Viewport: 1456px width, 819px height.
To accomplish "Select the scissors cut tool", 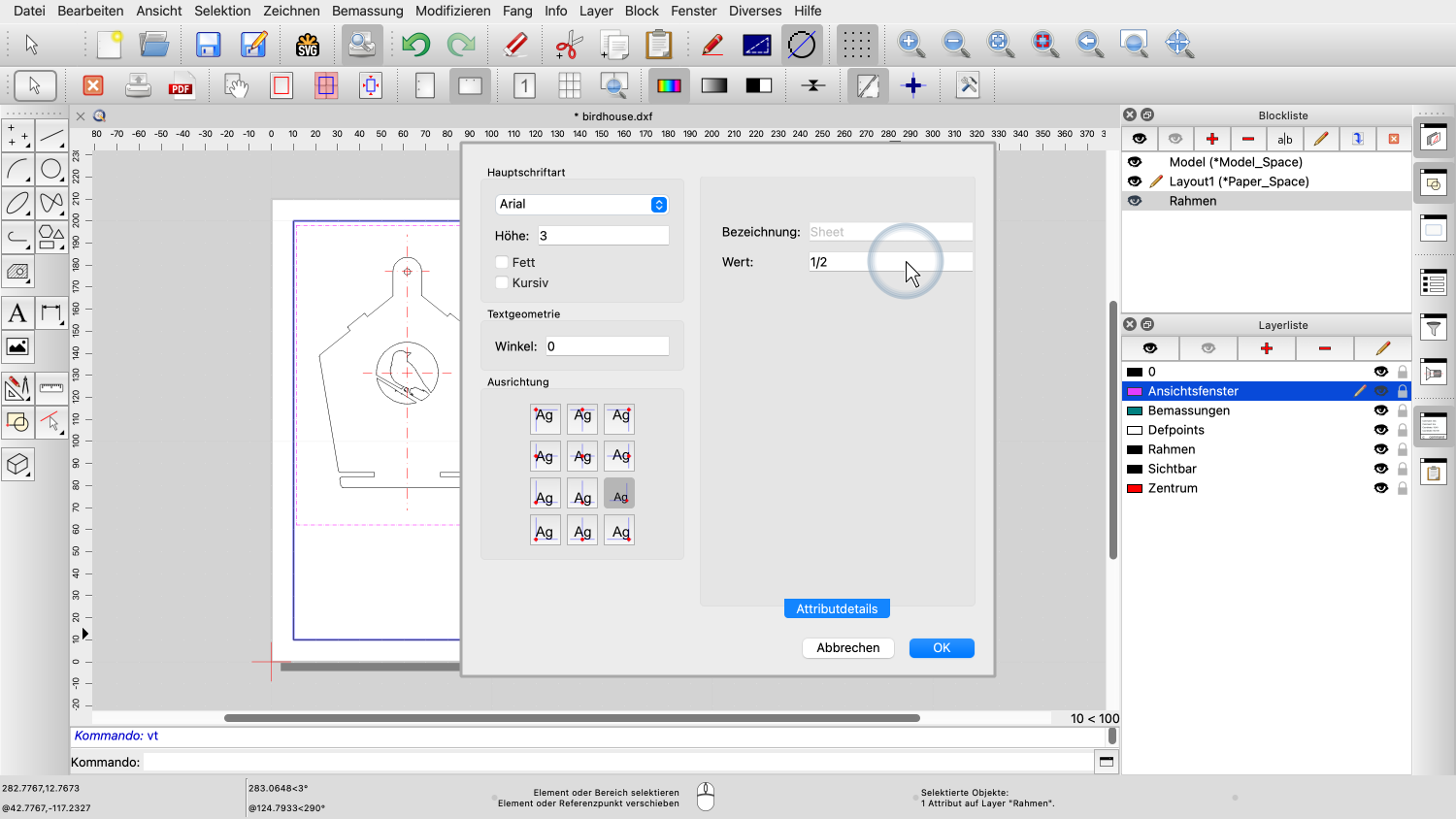I will 569,45.
